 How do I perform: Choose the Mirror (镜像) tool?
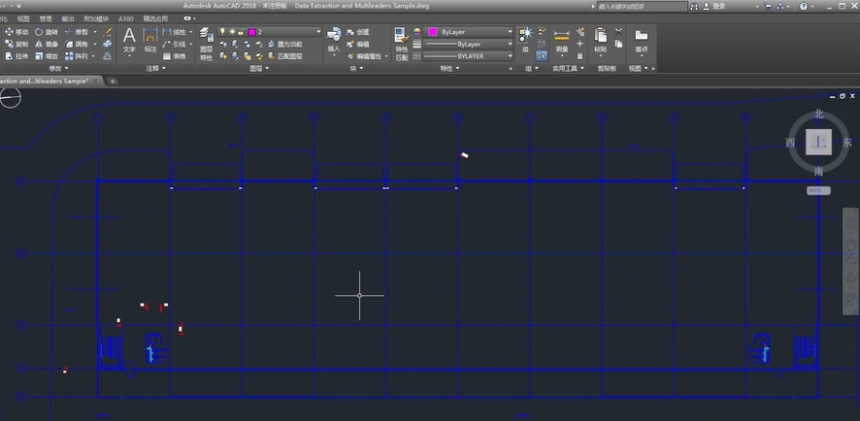pyautogui.click(x=46, y=44)
